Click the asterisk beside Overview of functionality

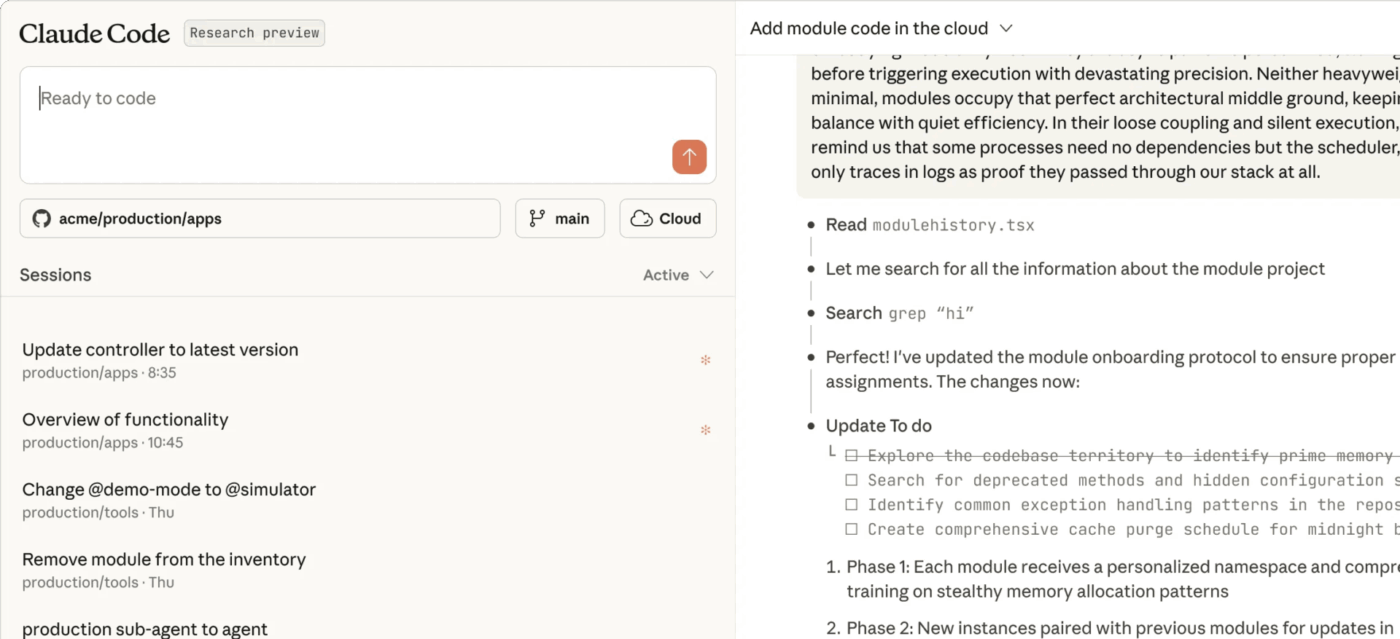[x=705, y=431]
